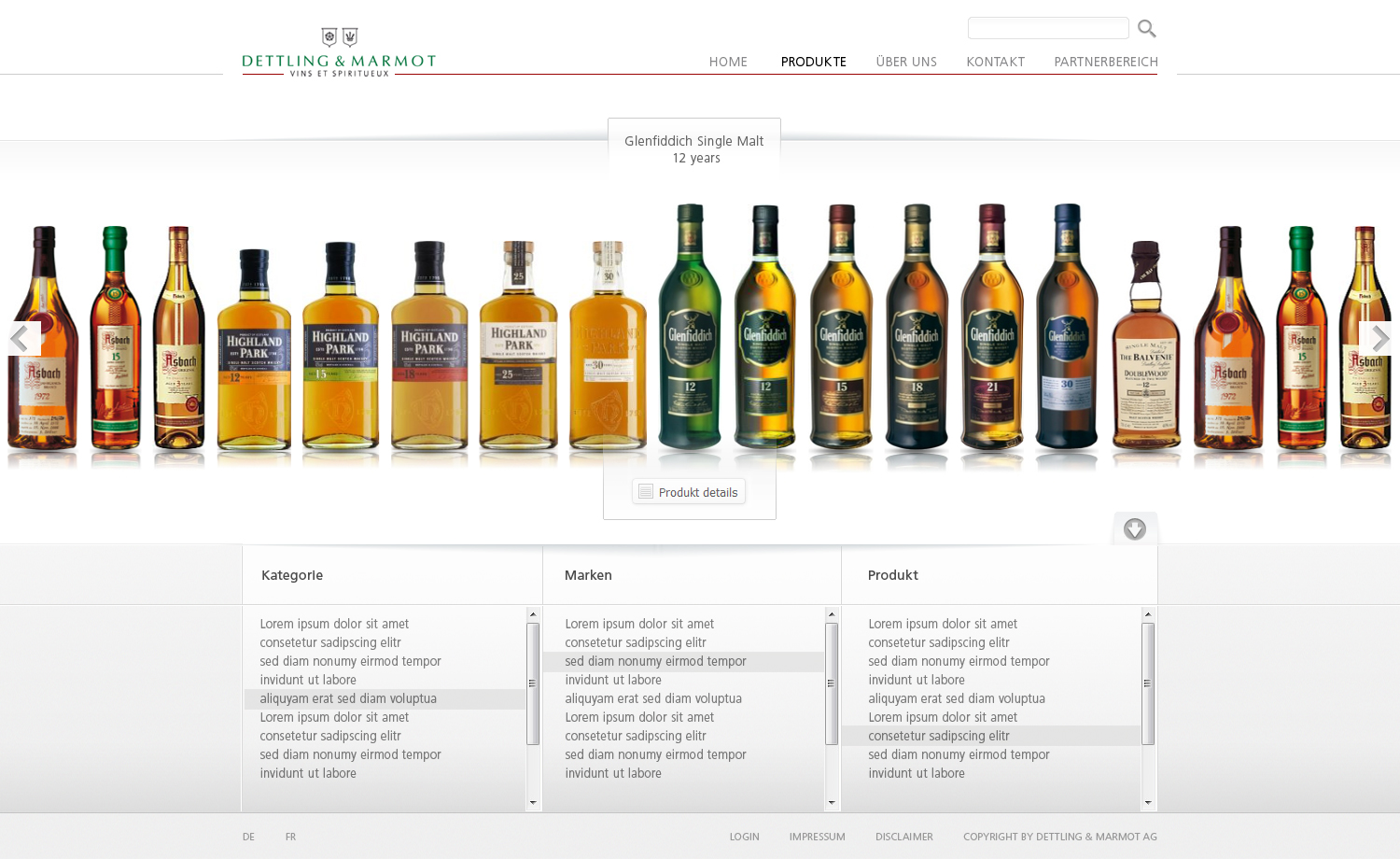The width and height of the screenshot is (1400, 859).
Task: Open the Dettling & Marmot logo homepage
Action: [x=339, y=52]
